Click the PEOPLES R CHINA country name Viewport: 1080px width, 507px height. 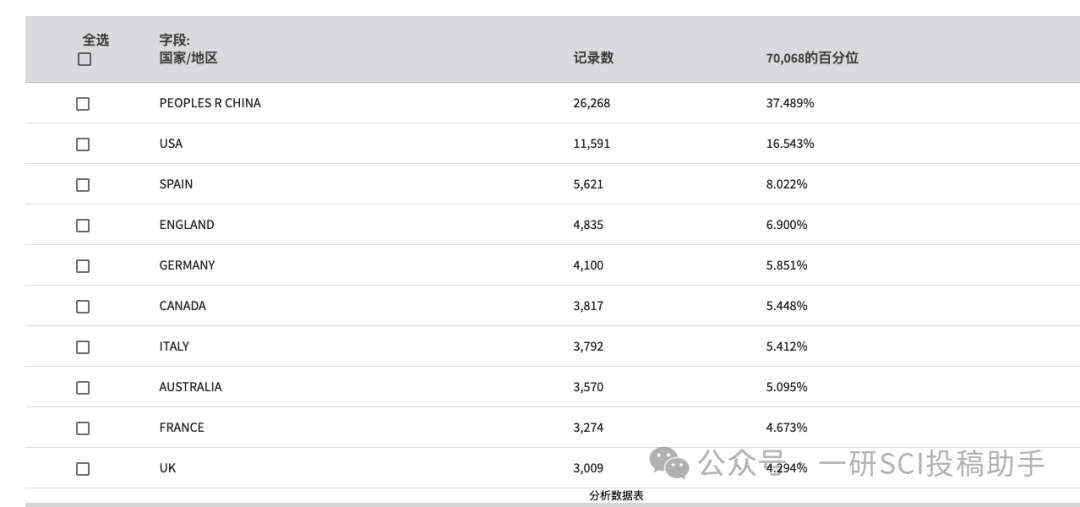(209, 103)
